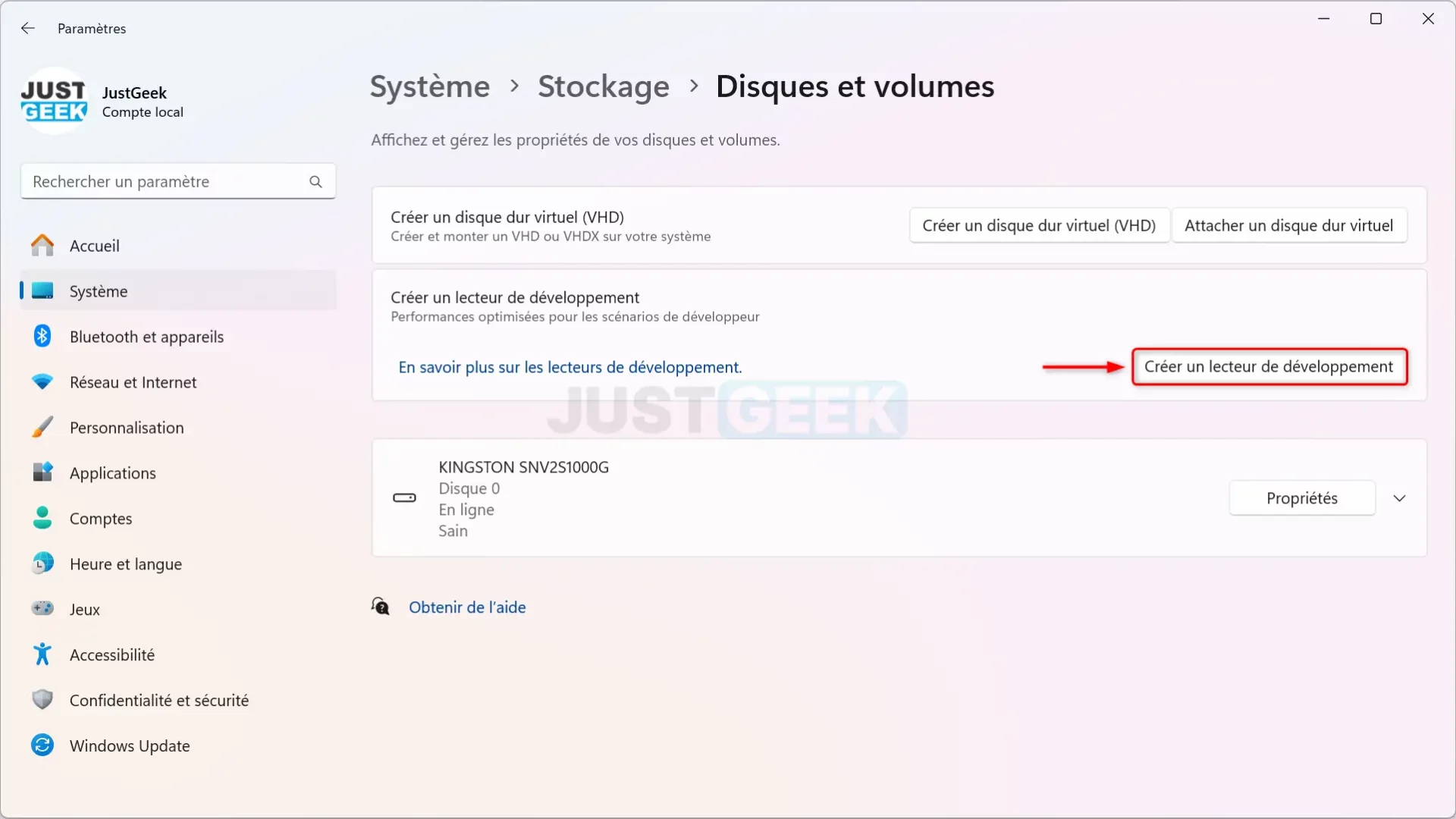
Task: Click Créer un disque dur virtuel button
Action: coord(1039,225)
